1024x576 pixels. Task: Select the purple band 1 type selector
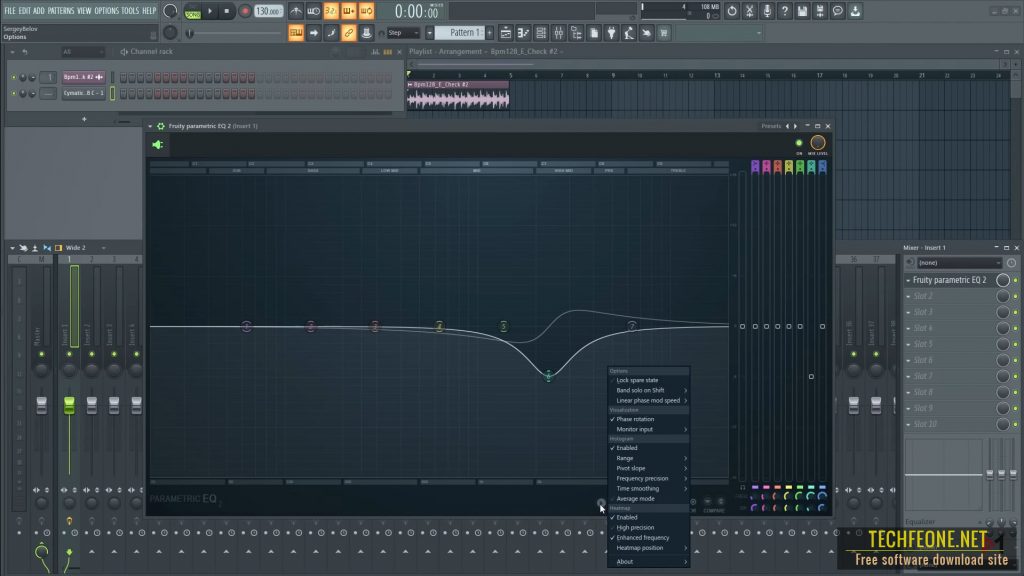coord(755,167)
